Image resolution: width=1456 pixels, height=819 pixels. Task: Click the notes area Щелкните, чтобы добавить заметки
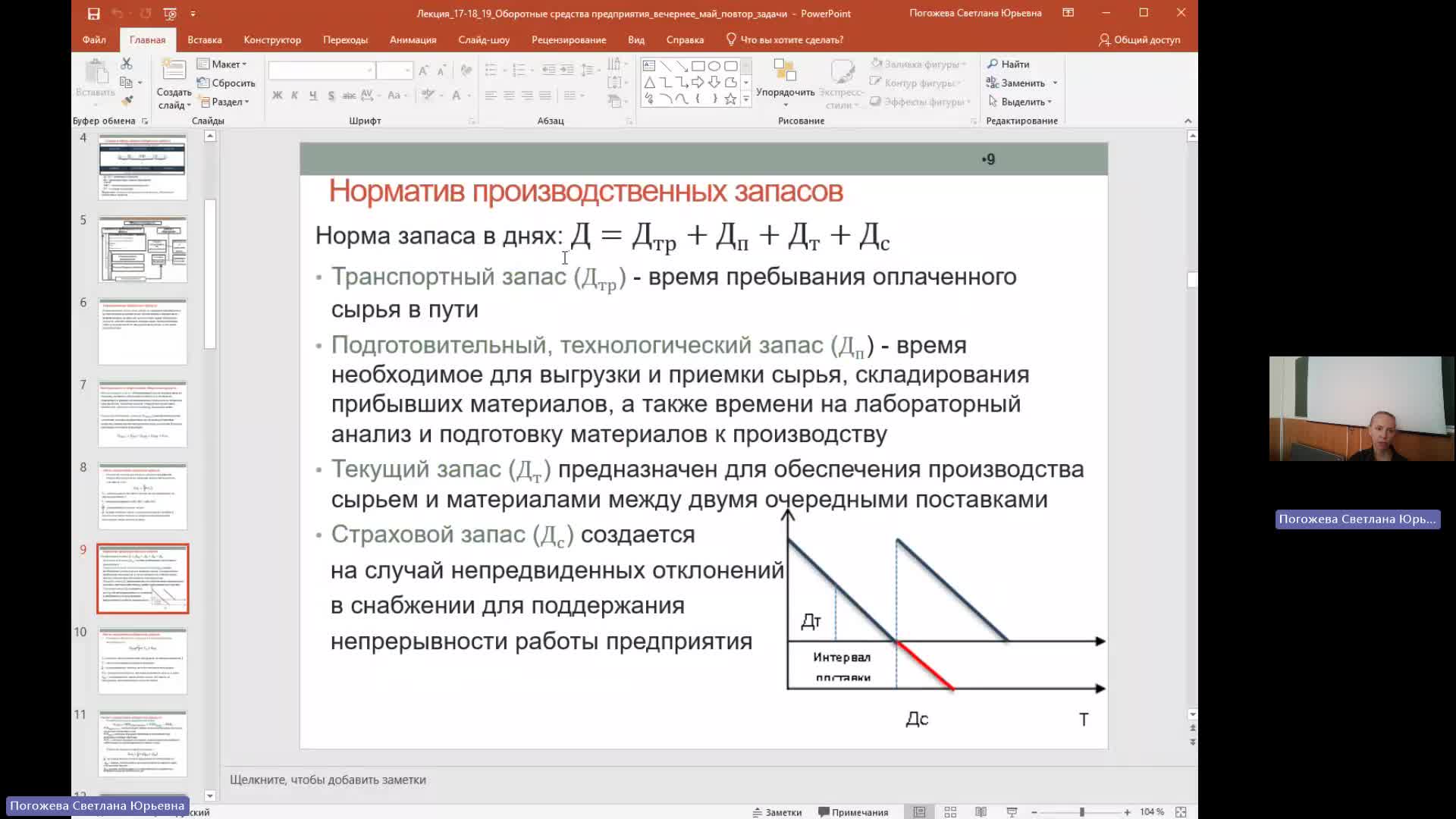328,780
